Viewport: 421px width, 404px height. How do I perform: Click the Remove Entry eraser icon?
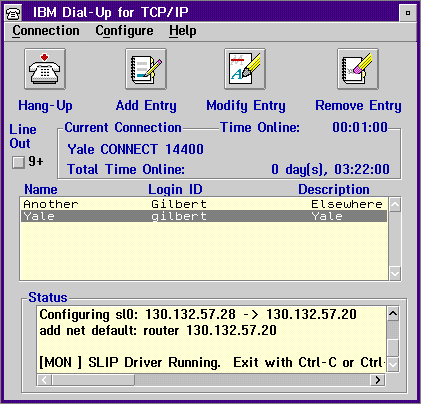358,69
